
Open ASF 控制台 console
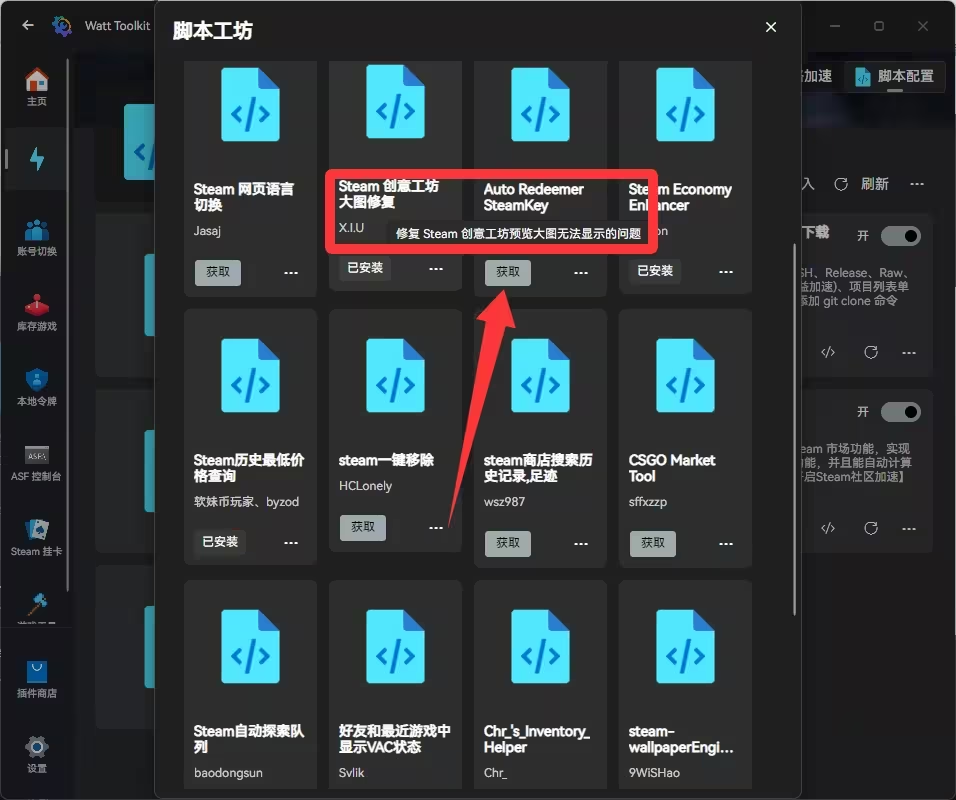pos(37,463)
